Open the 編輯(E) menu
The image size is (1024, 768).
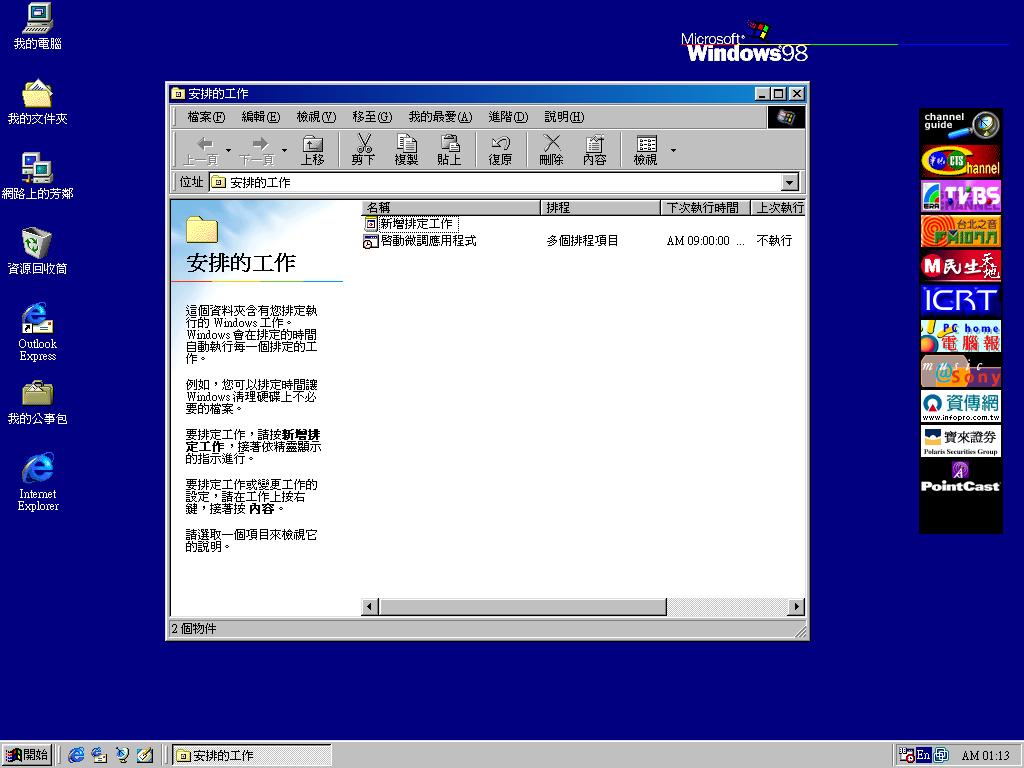point(261,117)
